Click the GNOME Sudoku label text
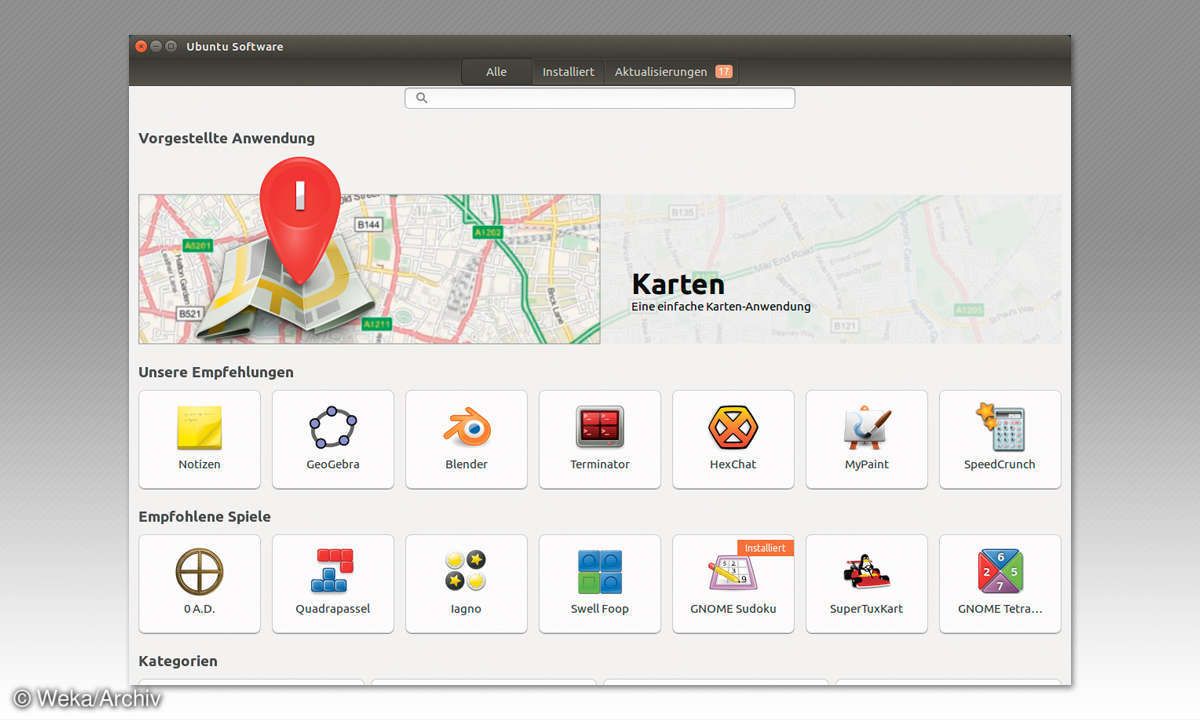The width and height of the screenshot is (1200, 720). (733, 609)
